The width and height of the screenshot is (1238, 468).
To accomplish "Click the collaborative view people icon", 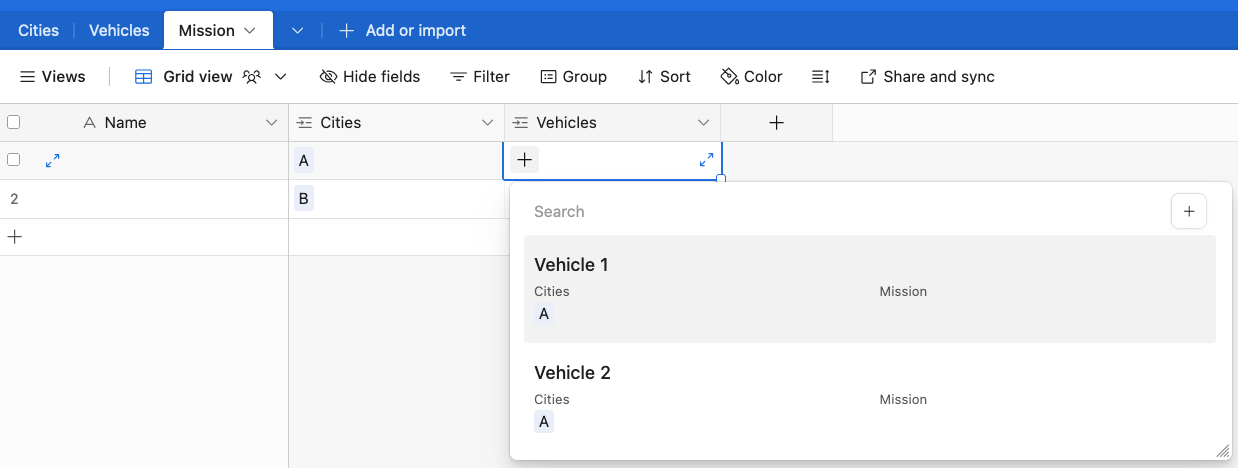I will [252, 77].
